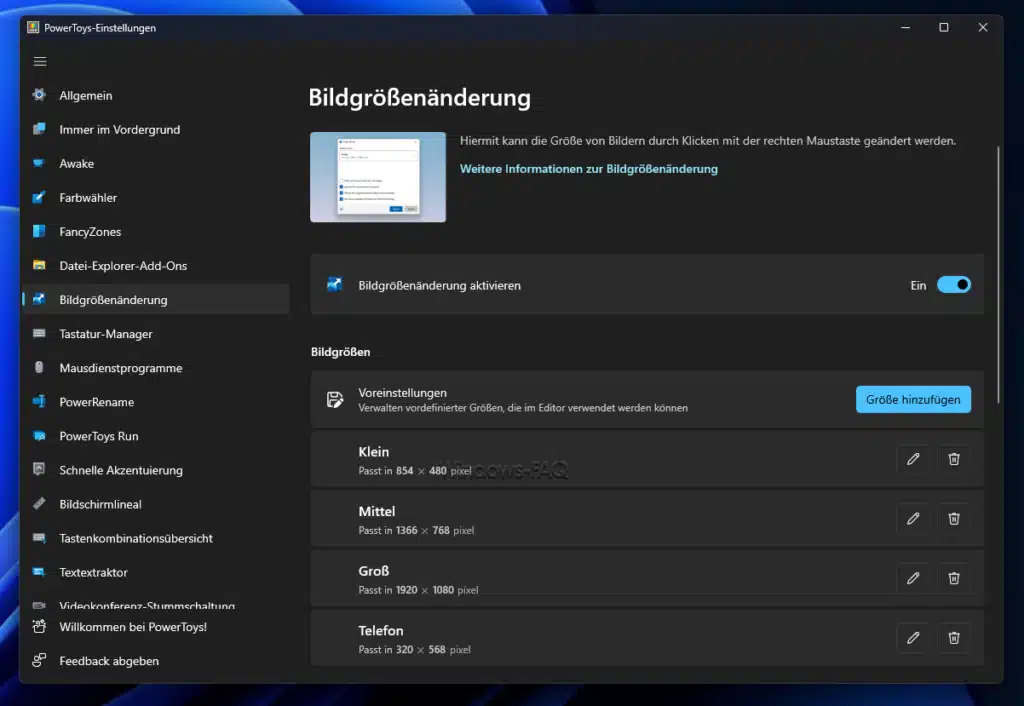Click the Größe hinzufügen button
Image resolution: width=1024 pixels, height=706 pixels.
pos(913,399)
